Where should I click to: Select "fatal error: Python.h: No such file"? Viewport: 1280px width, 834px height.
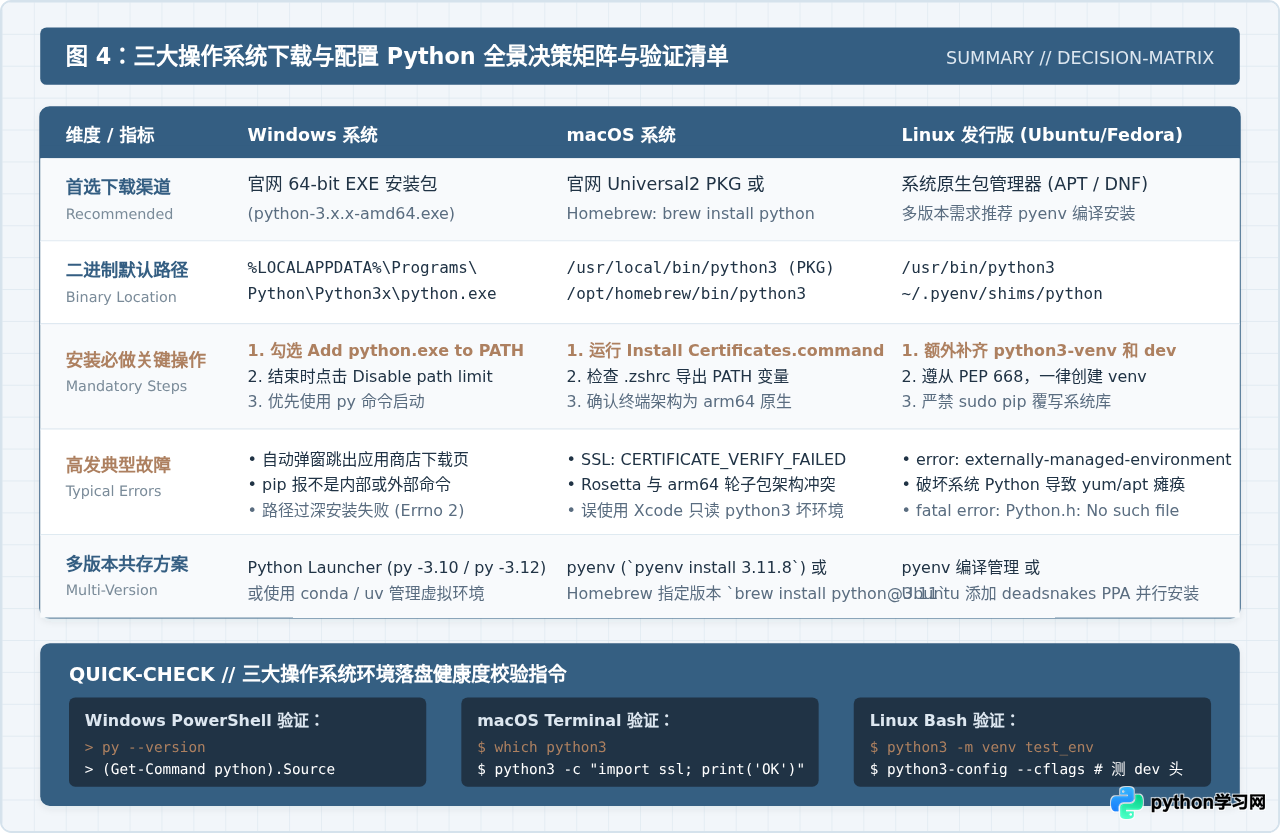click(x=1040, y=510)
